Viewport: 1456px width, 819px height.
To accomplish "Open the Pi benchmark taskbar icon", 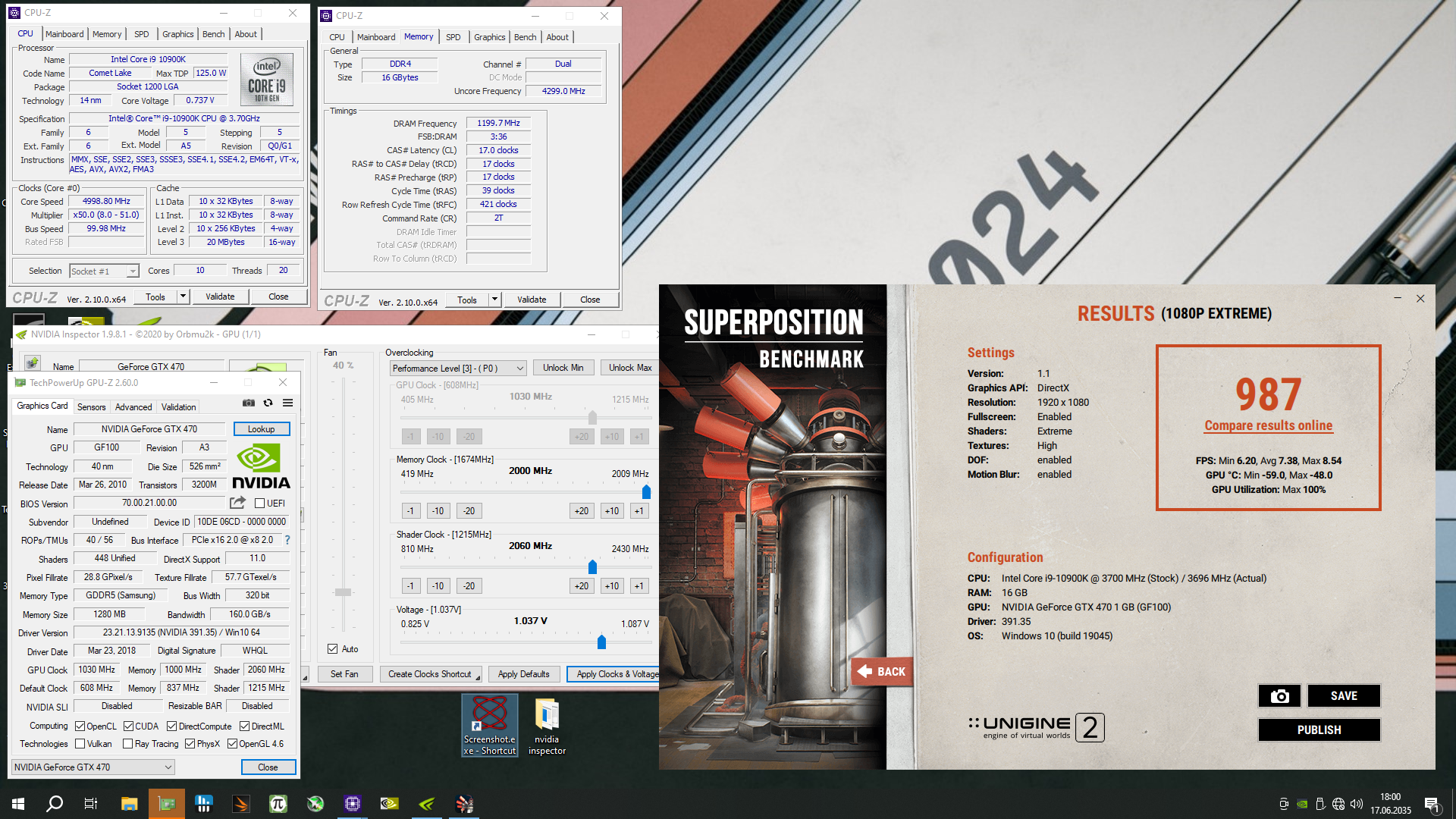I will coord(278,804).
